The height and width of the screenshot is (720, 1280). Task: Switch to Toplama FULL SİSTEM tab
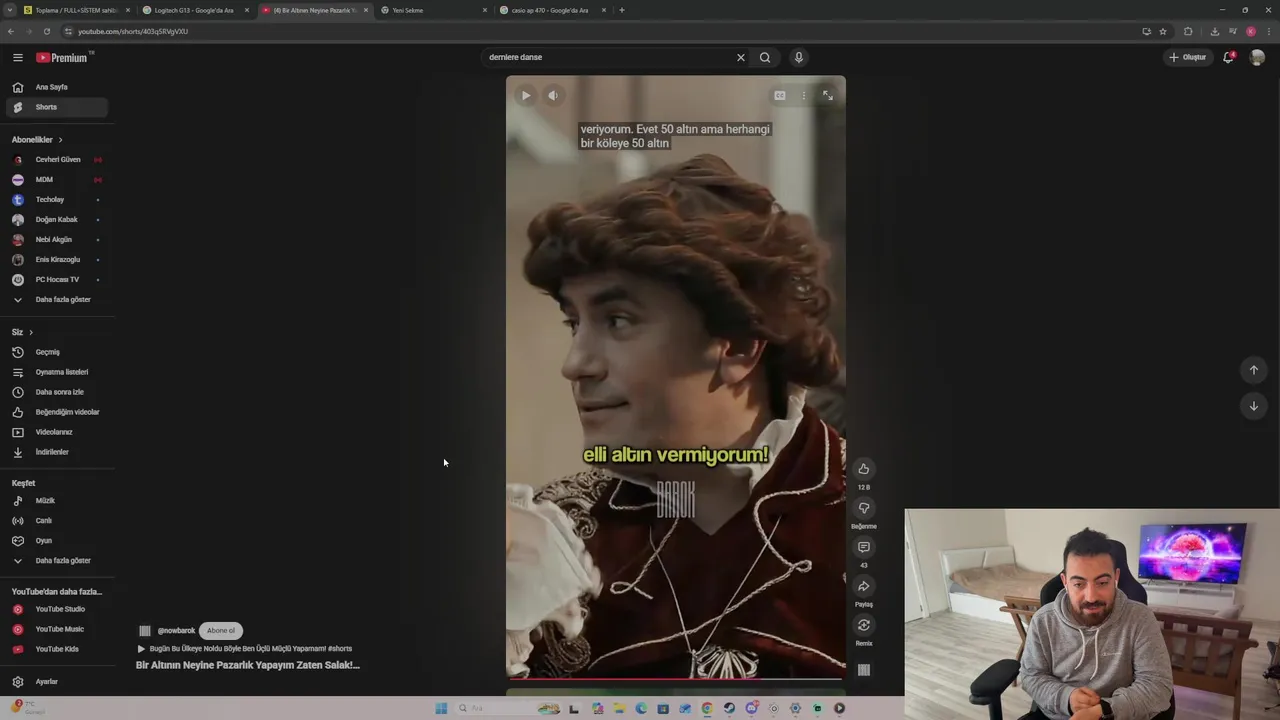(75, 10)
